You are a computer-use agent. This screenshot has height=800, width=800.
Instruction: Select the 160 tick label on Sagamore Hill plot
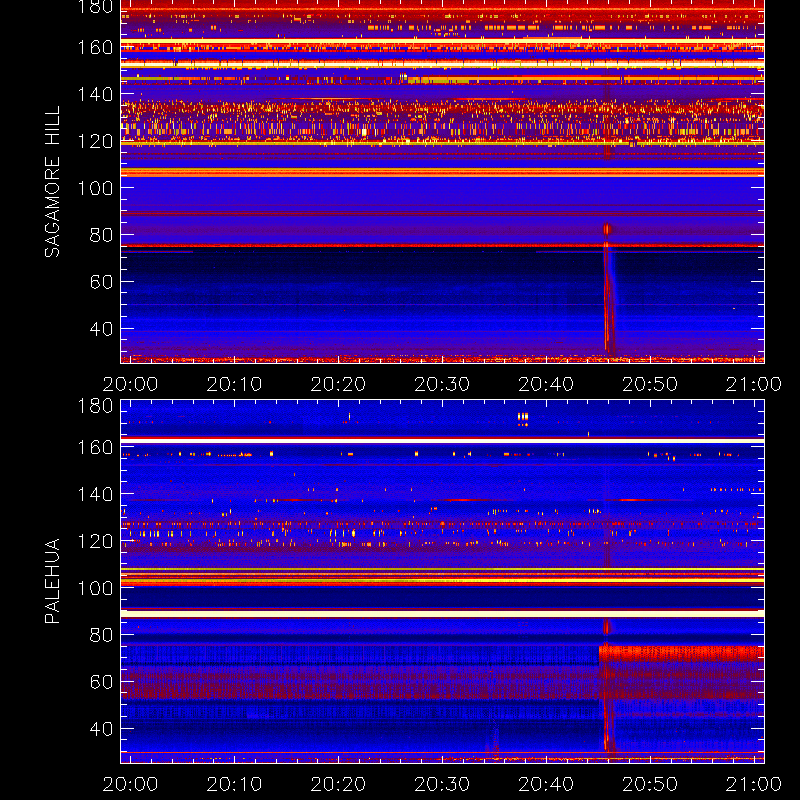[95, 47]
